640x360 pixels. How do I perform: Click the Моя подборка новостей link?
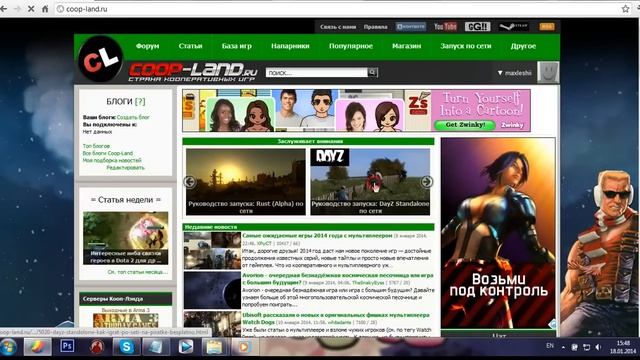click(112, 160)
